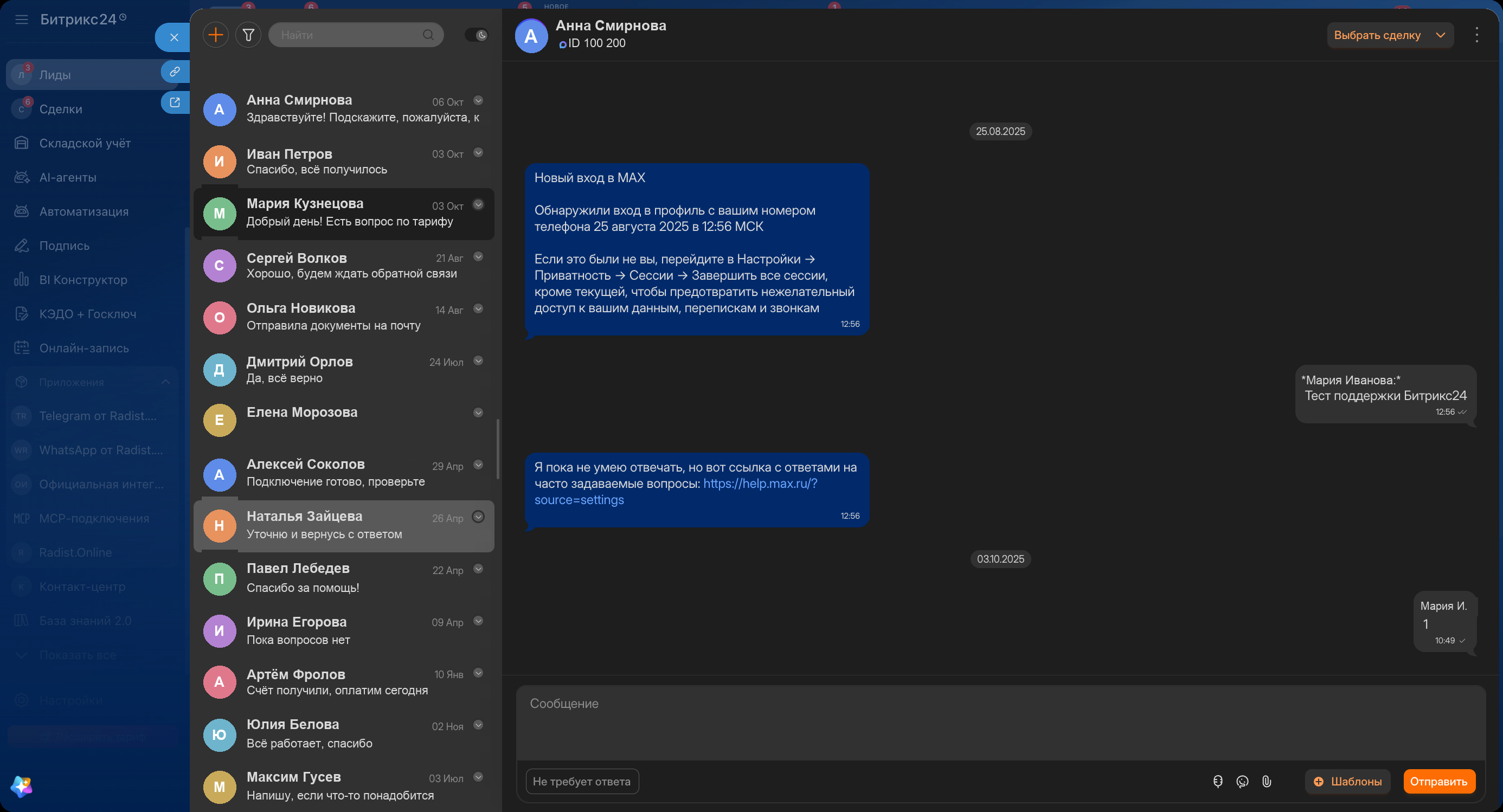Image resolution: width=1503 pixels, height=812 pixels.
Task: Attach a file with the paperclip
Action: (1267, 781)
